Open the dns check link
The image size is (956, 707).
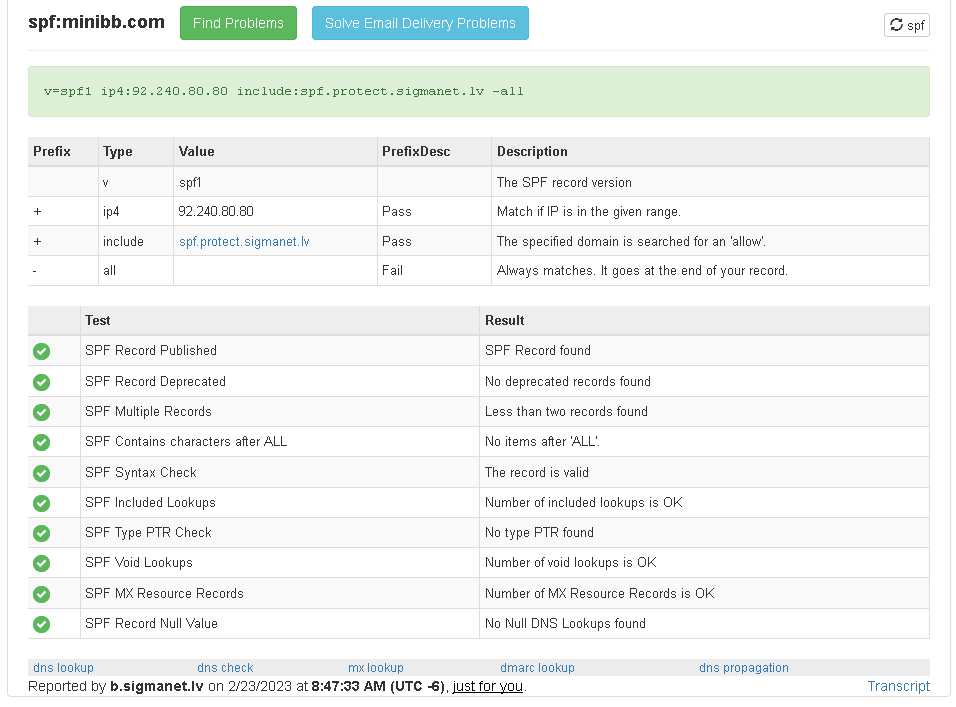tap(225, 667)
